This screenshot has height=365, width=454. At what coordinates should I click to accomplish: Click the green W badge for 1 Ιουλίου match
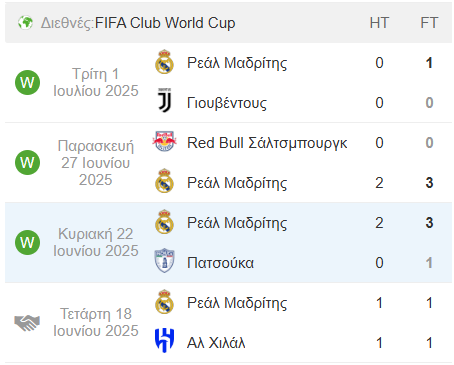tap(27, 82)
